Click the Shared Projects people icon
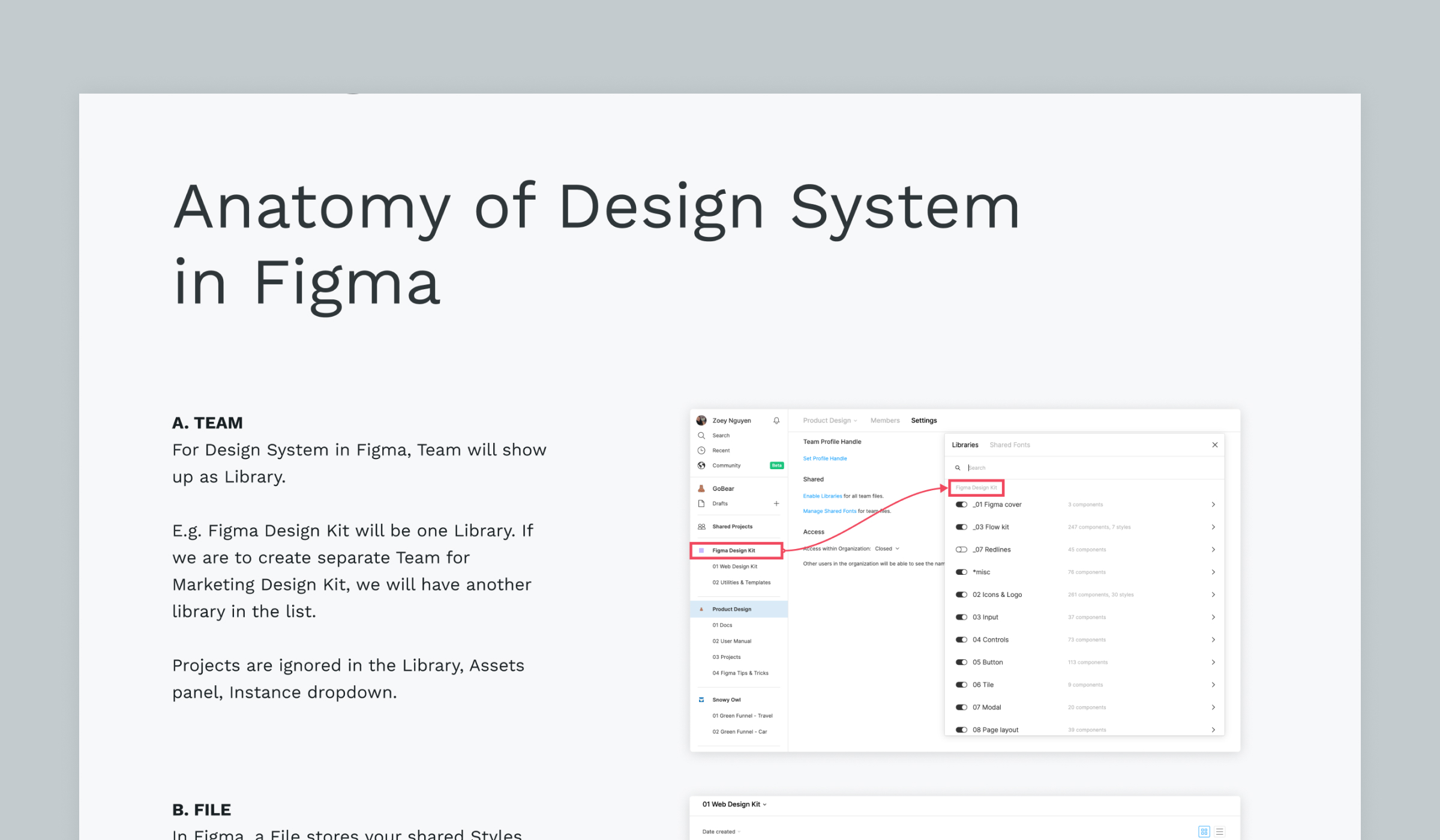Viewport: 1440px width, 840px height. [701, 527]
